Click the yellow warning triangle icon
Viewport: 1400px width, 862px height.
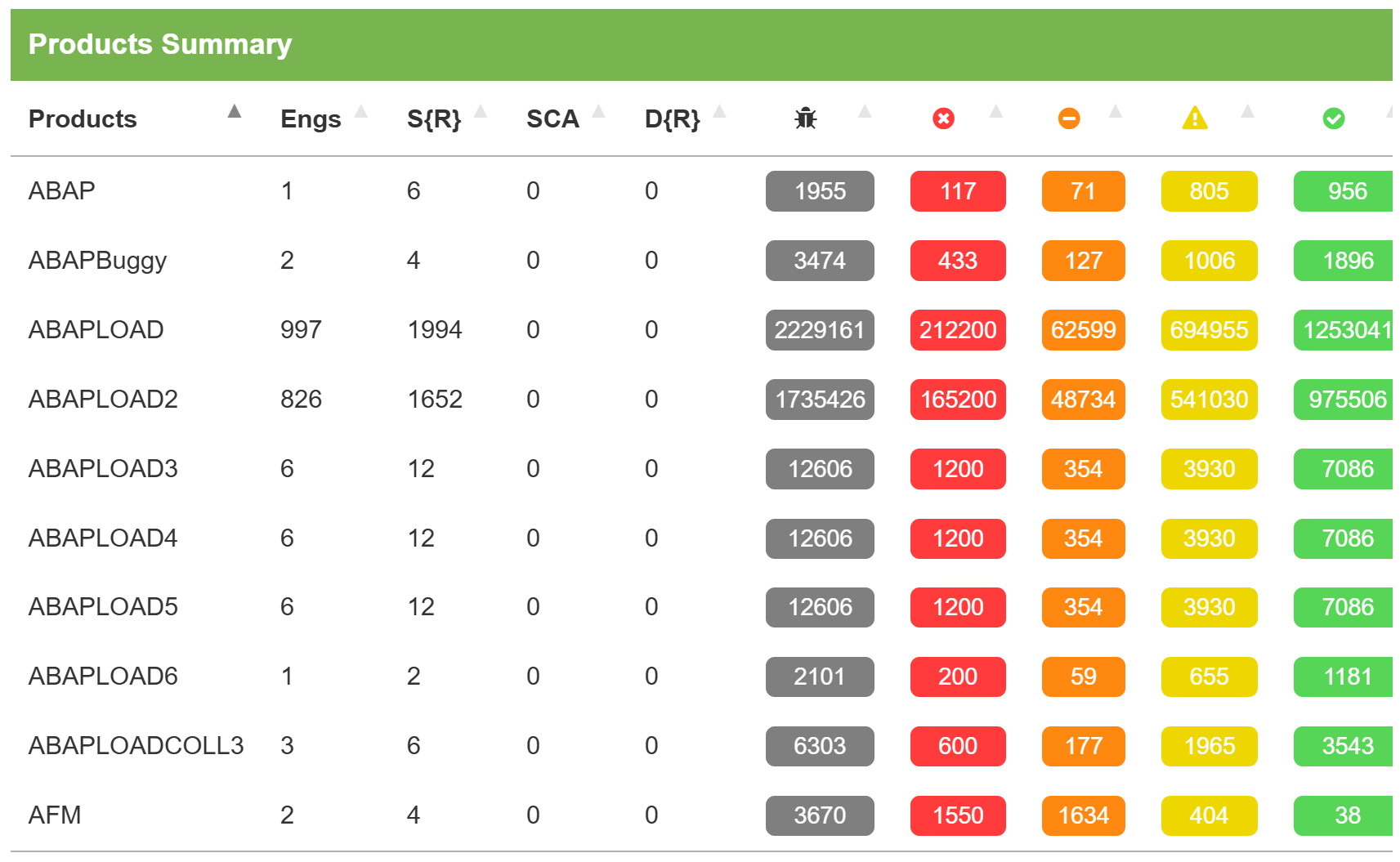pyautogui.click(x=1194, y=118)
